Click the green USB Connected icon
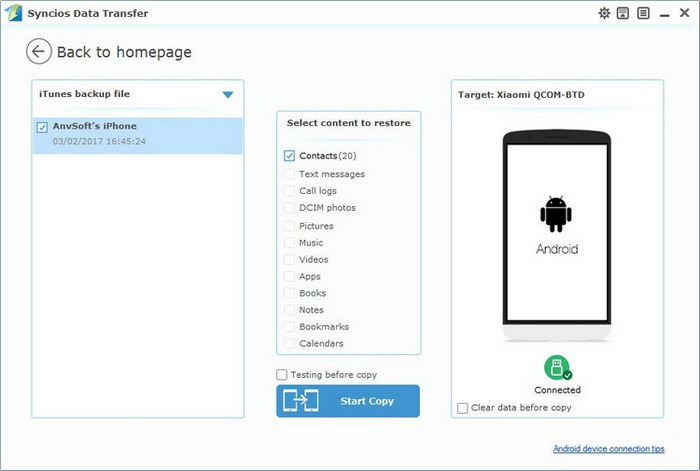 558,367
